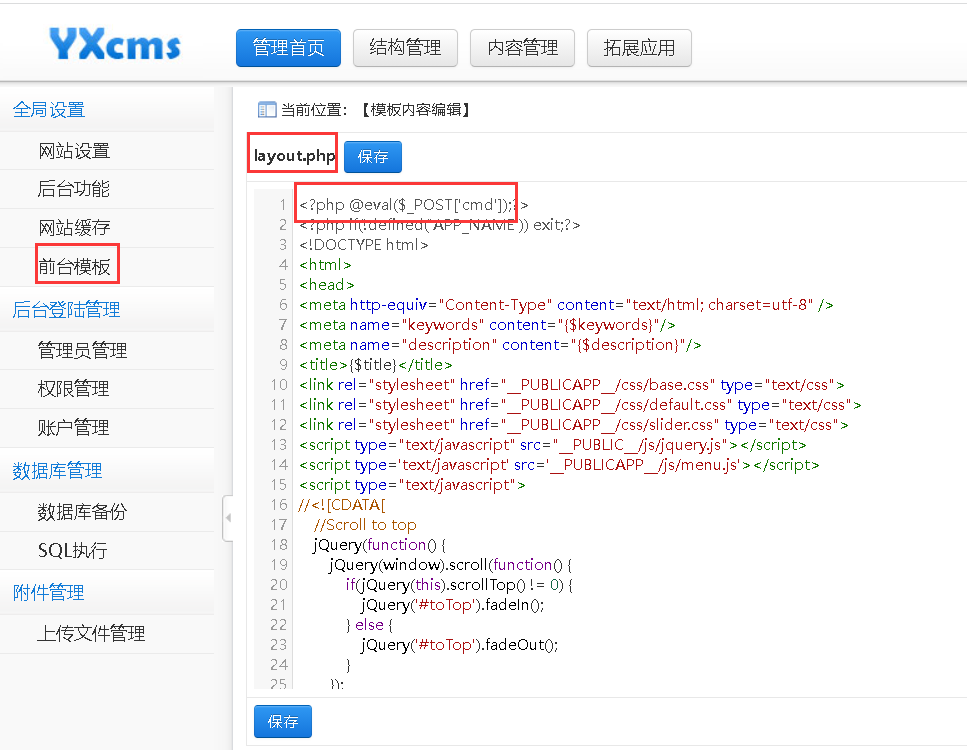Click the <head> tag line
The height and width of the screenshot is (750, 967).
coord(327,285)
